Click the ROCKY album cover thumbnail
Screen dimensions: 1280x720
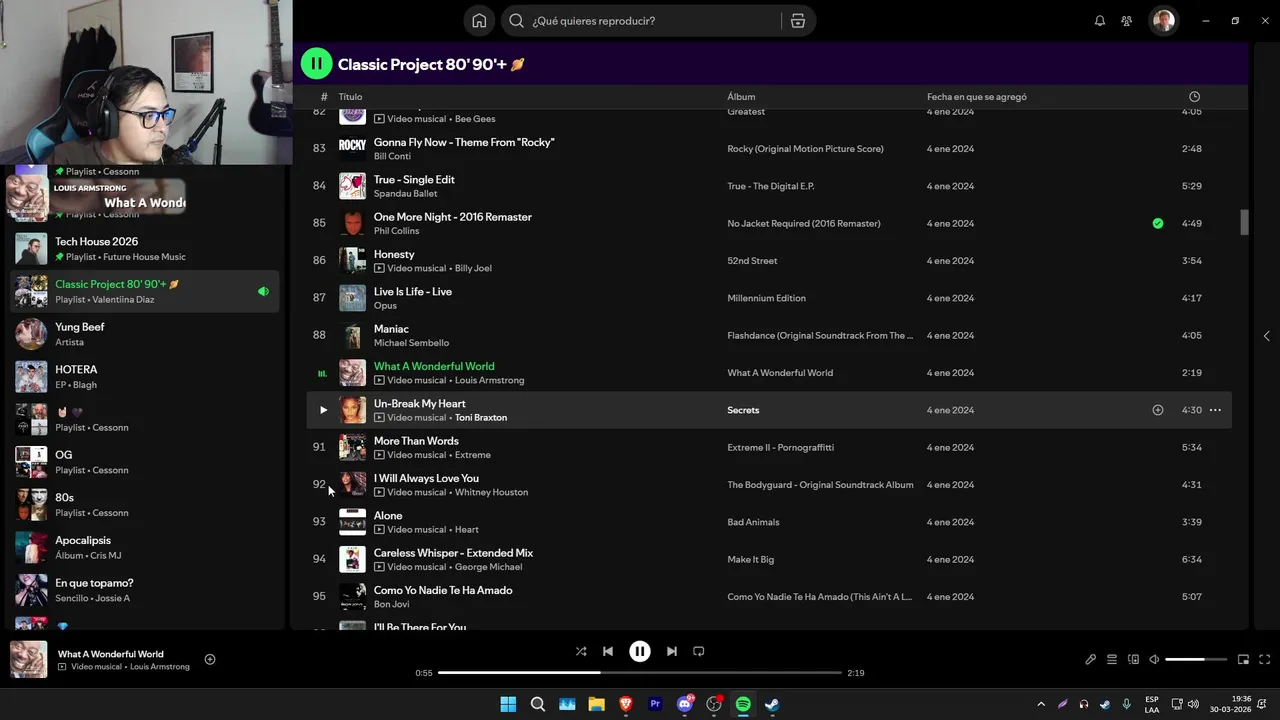[352, 148]
